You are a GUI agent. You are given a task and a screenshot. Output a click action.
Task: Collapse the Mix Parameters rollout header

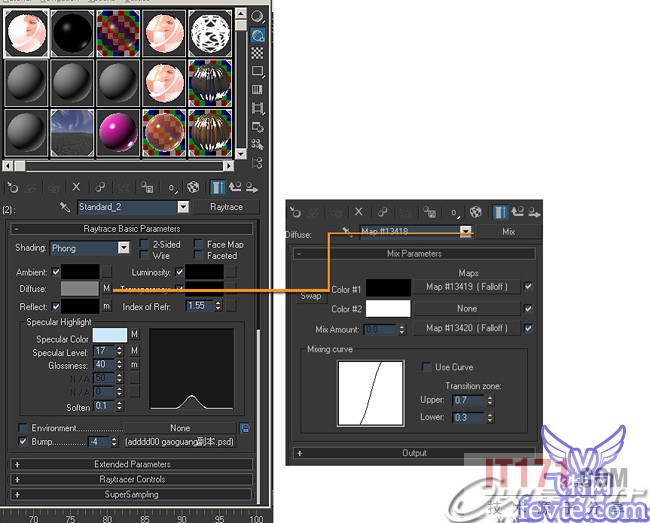coord(414,254)
